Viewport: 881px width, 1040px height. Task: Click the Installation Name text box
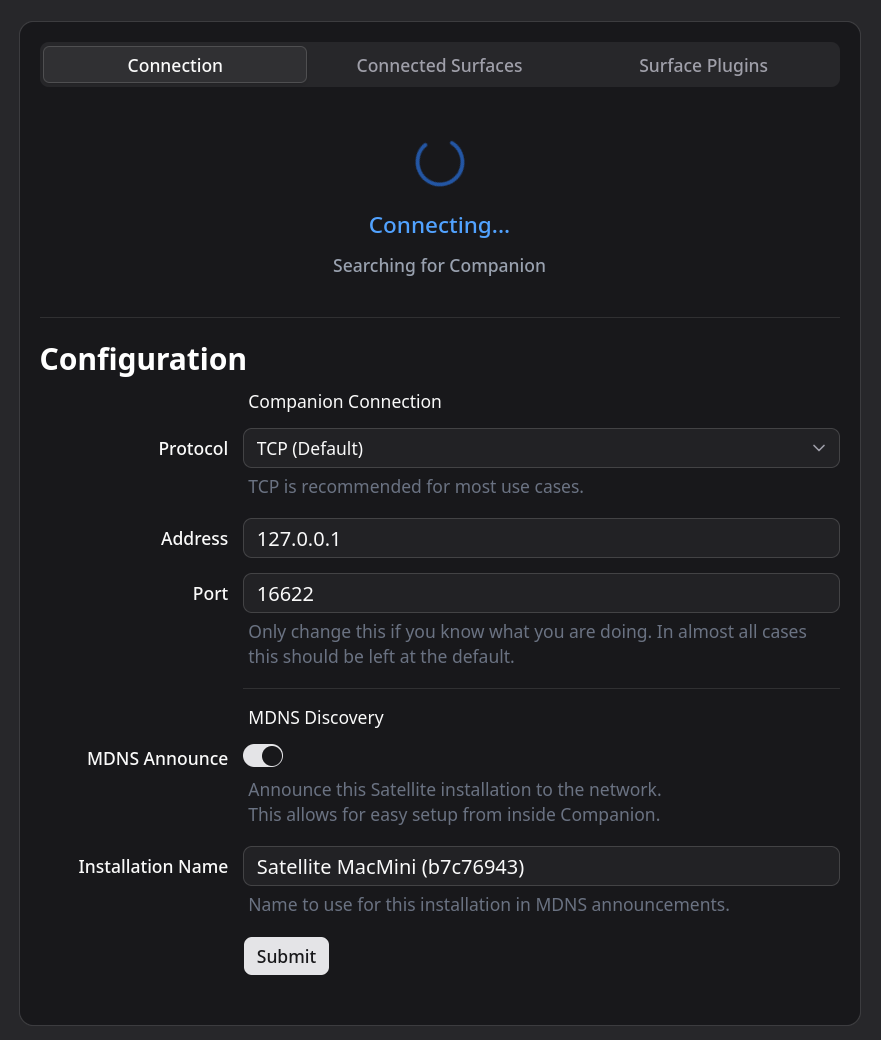[x=540, y=866]
